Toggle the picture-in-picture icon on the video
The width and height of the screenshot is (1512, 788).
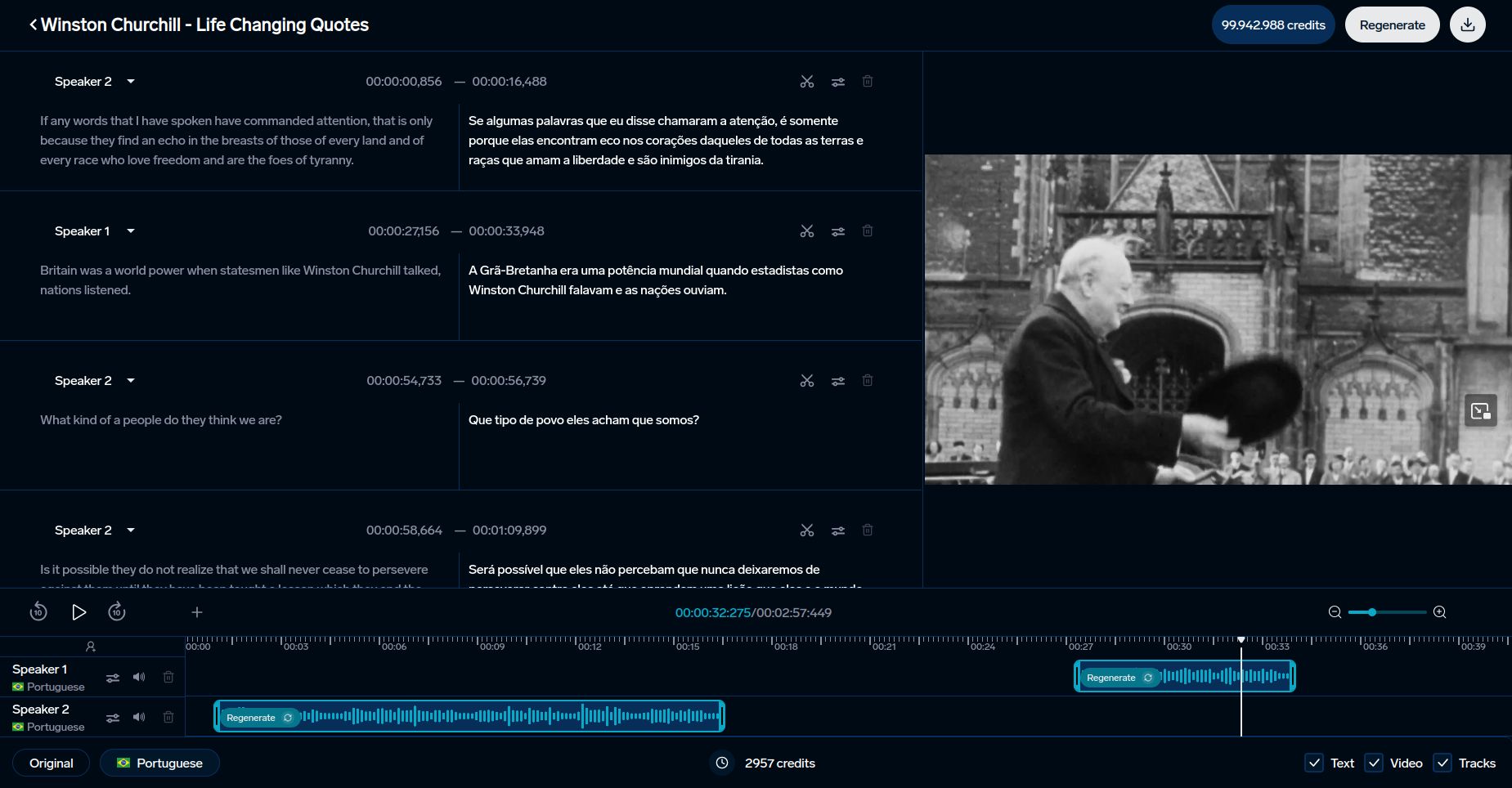click(1480, 410)
